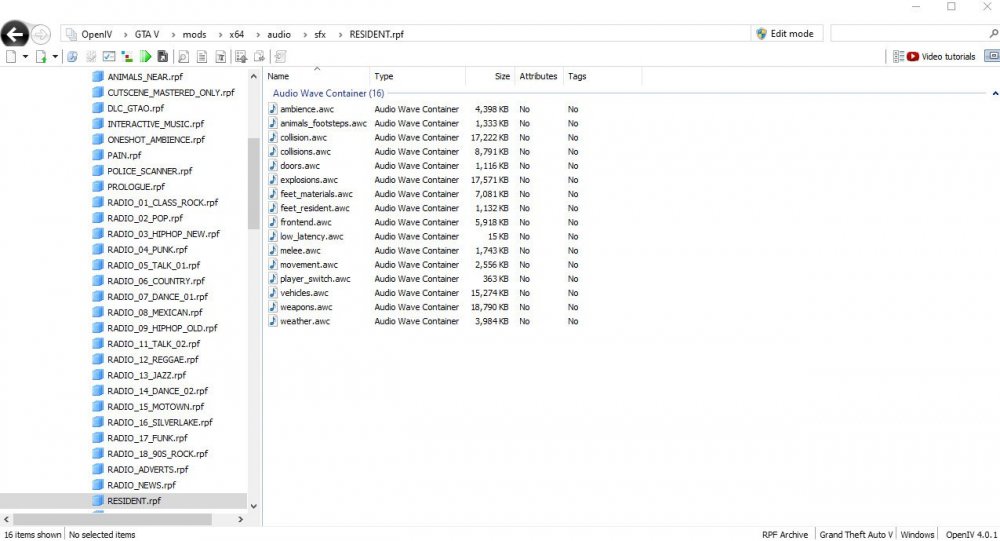This screenshot has width=1000, height=541.
Task: Select RADIO_13_JAZZ.rpf in the tree
Action: coord(147,375)
